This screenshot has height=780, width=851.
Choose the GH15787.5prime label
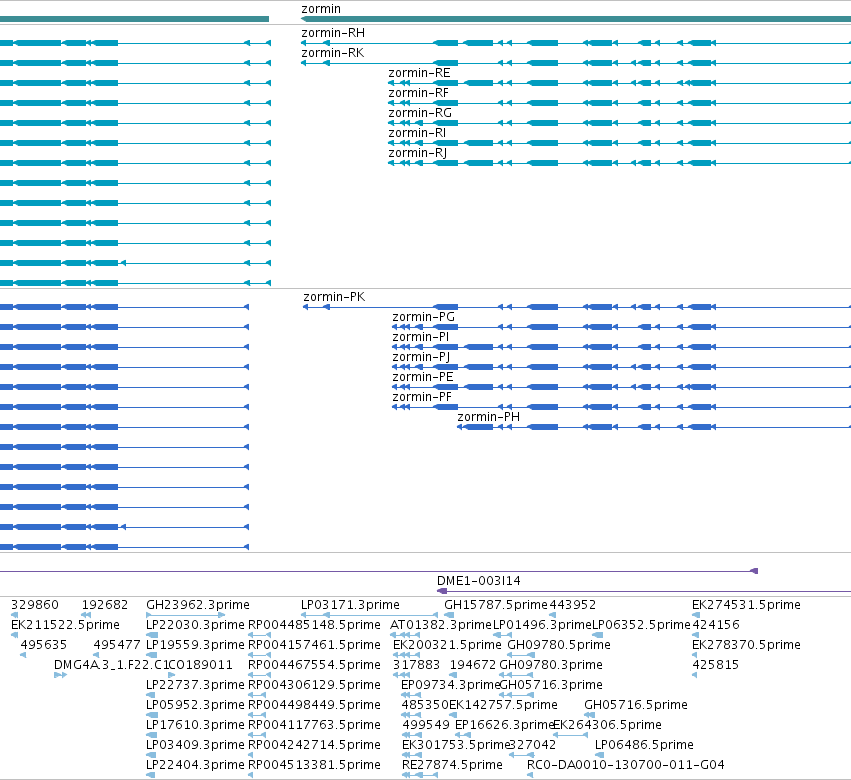(496, 605)
